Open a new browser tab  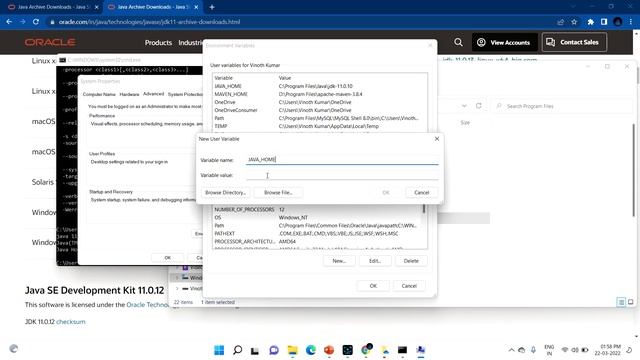[212, 7]
